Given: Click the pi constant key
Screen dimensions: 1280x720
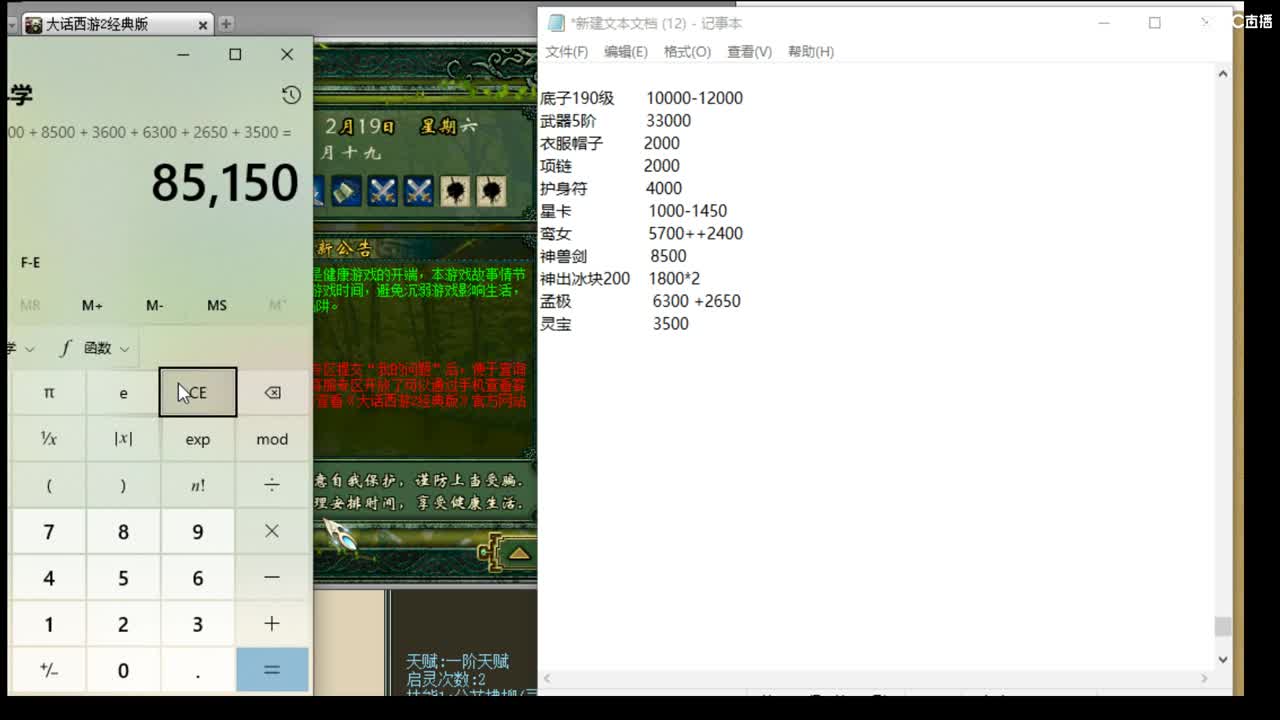Looking at the screenshot, I should pyautogui.click(x=49, y=393).
